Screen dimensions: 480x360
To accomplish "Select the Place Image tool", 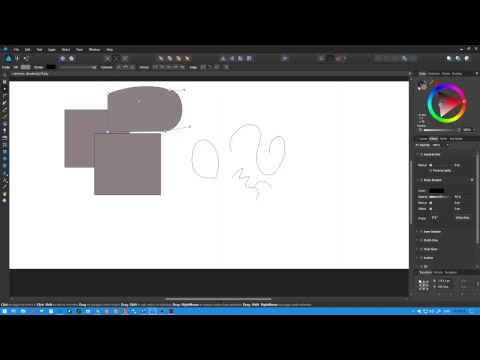I will coord(5,138).
